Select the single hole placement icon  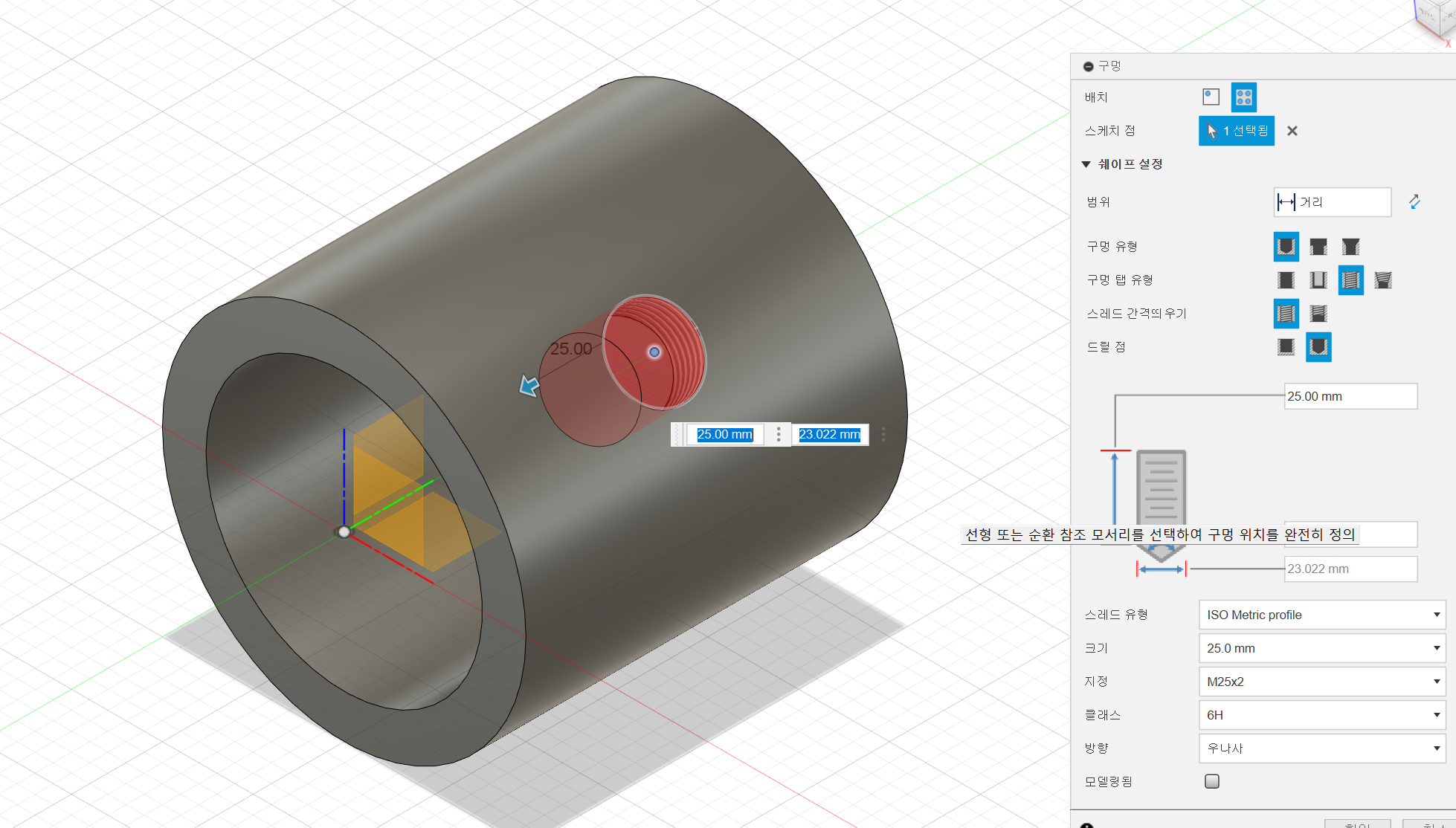tap(1211, 97)
